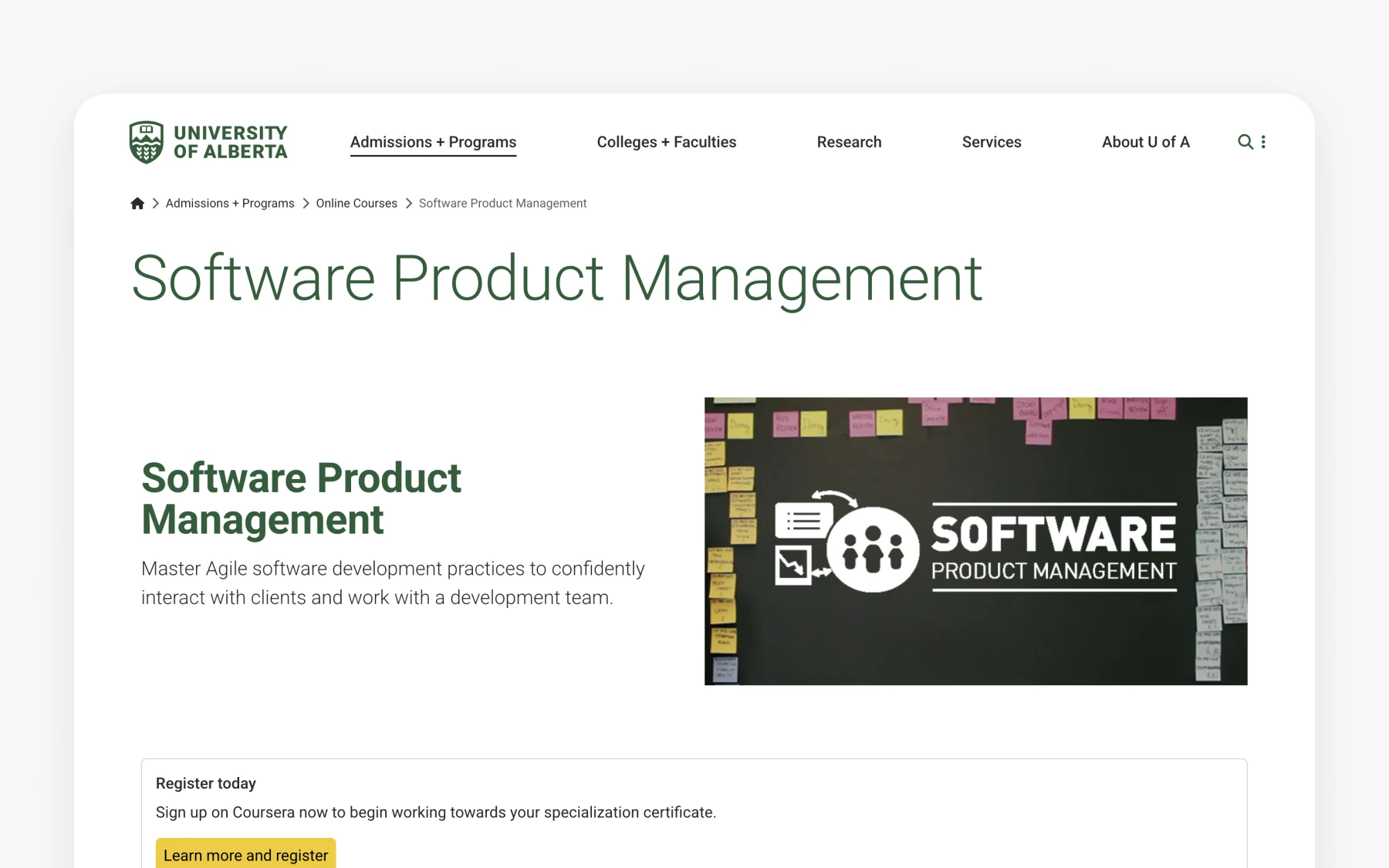1389x868 pixels.
Task: Click Software Product Management breadcrumb text
Action: pyautogui.click(x=502, y=203)
